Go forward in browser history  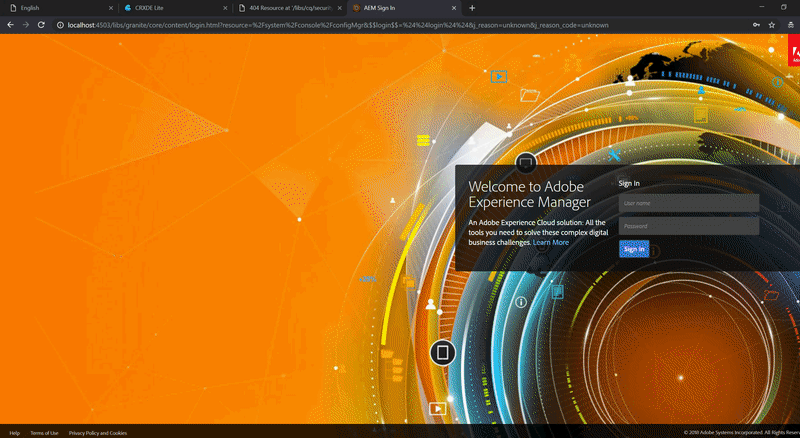tap(26, 25)
